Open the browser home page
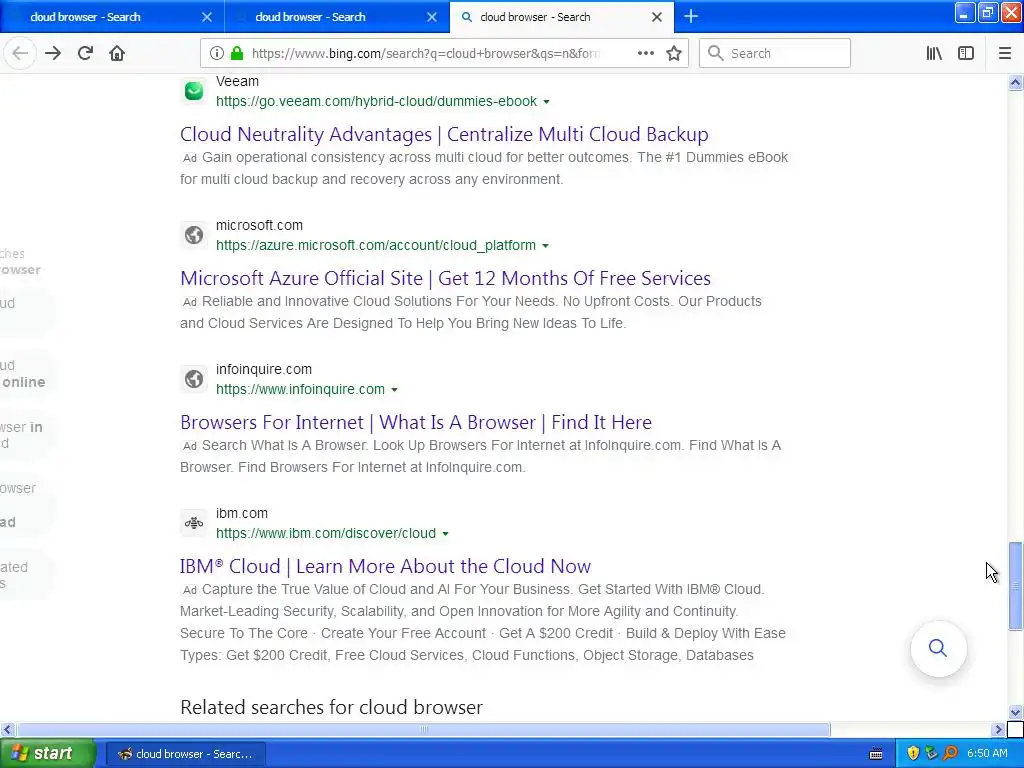Screen dimensions: 1024x768 click(117, 54)
